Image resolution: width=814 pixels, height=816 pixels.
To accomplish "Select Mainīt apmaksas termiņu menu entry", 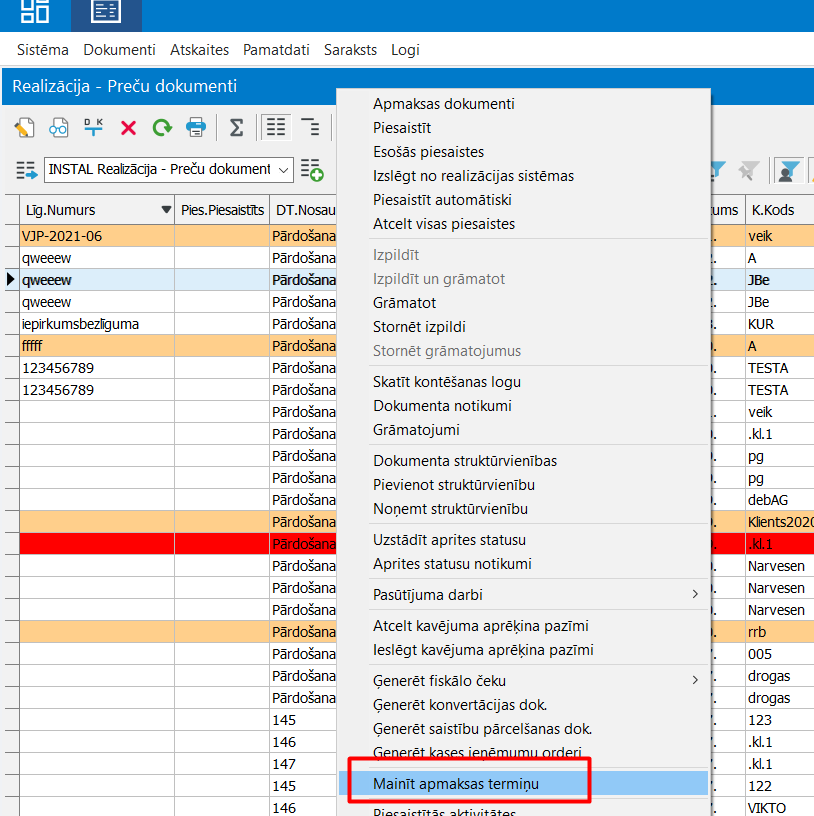I will [456, 784].
